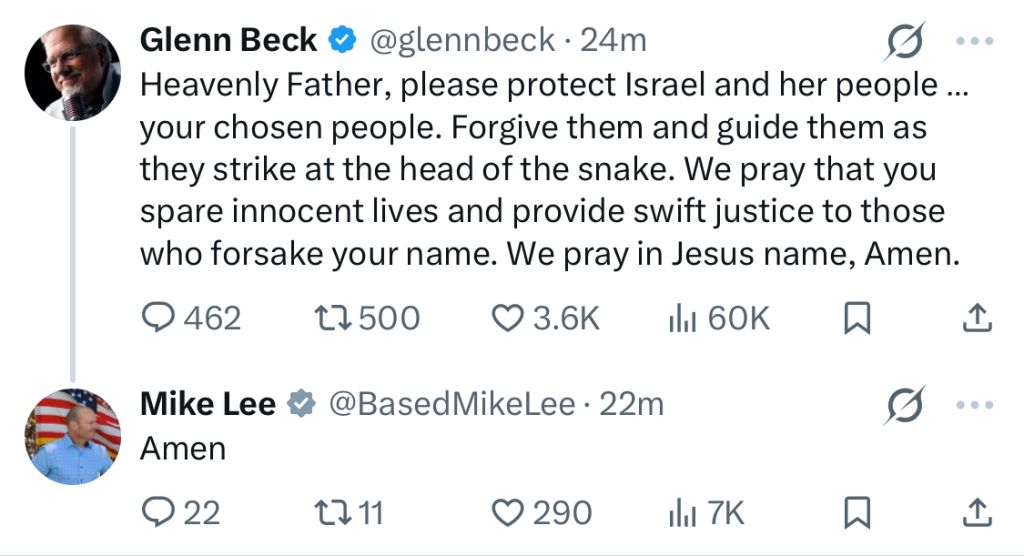
Task: Bookmark Glenn Beck's post
Action: coord(857,318)
